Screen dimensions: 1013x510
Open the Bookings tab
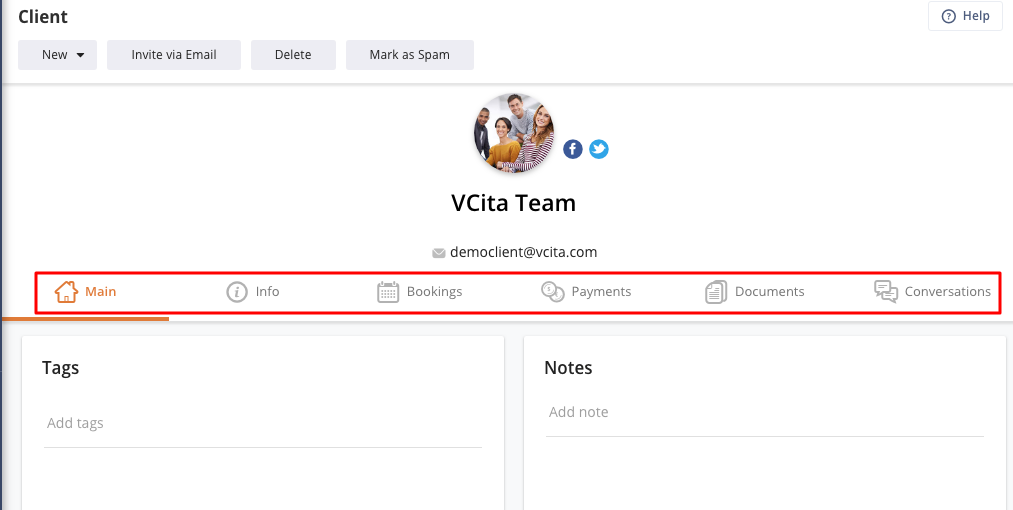click(x=419, y=292)
